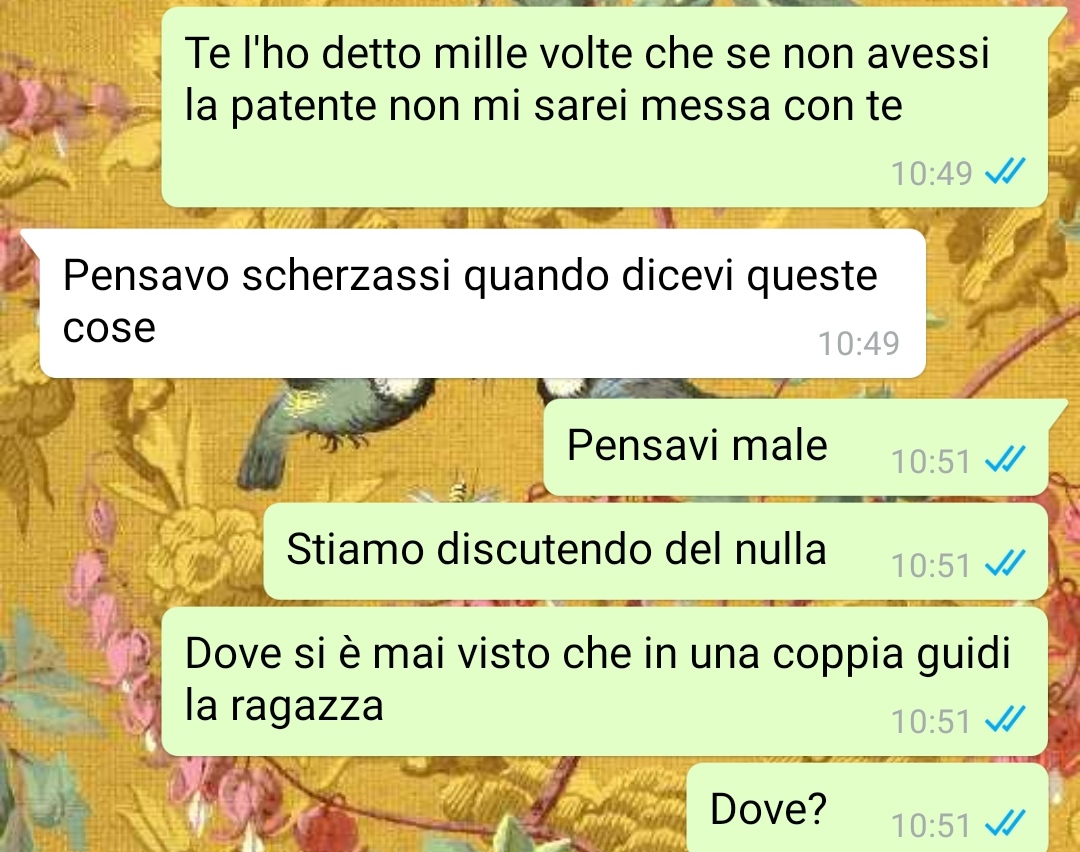The width and height of the screenshot is (1080, 852).
Task: Tap the blue ticks beside 'Pensavi male'
Action: pos(1005,459)
